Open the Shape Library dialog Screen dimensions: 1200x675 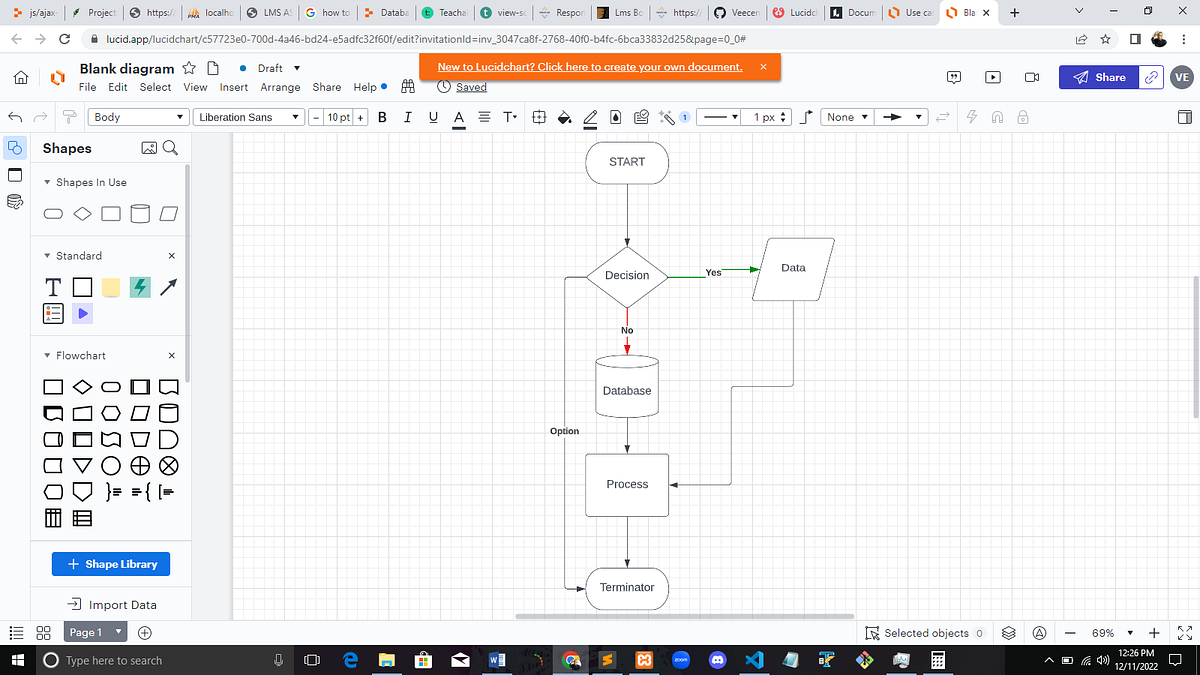click(x=110, y=564)
